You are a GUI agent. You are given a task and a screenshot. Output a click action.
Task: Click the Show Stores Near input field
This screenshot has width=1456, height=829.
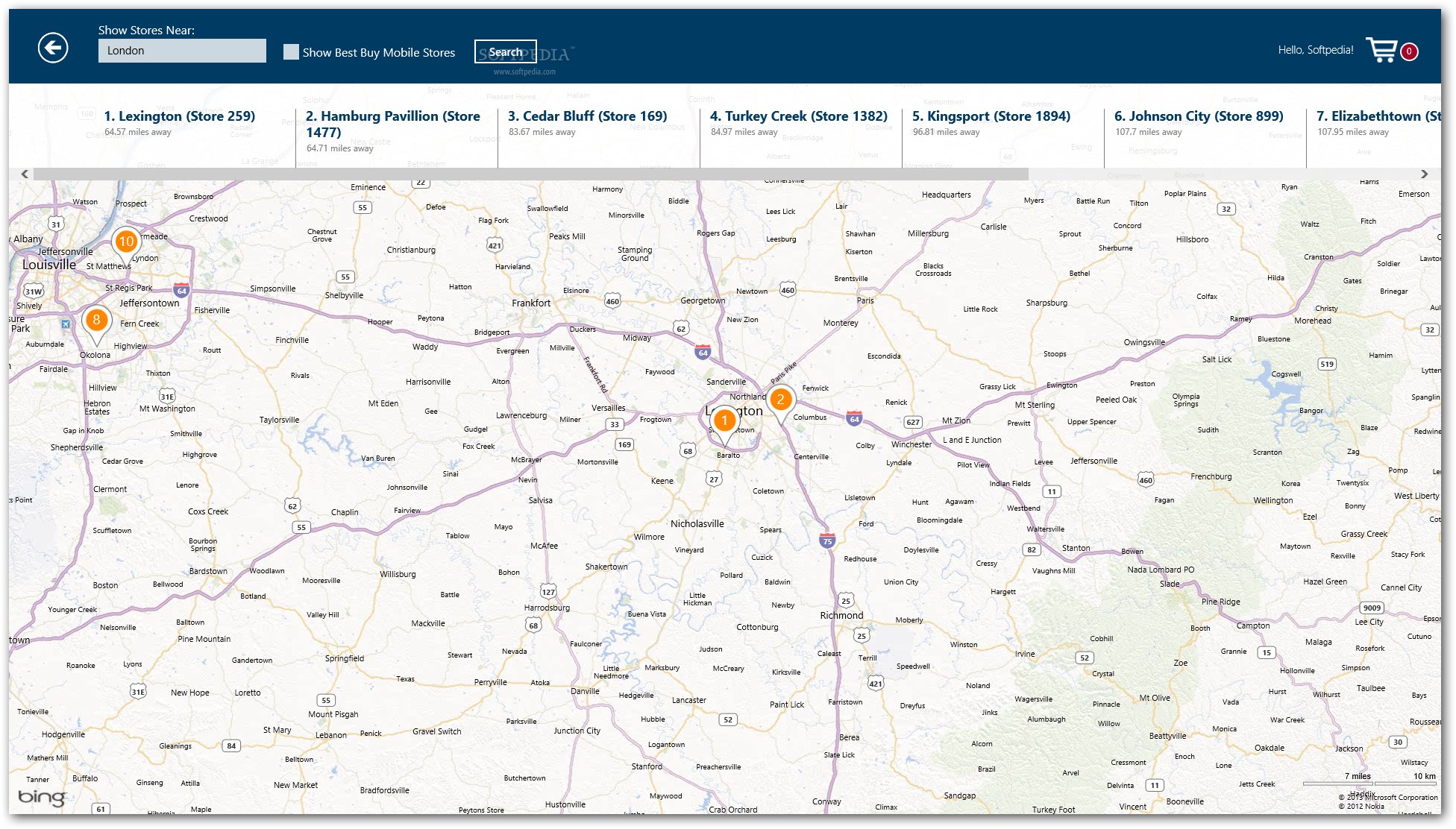tap(182, 51)
